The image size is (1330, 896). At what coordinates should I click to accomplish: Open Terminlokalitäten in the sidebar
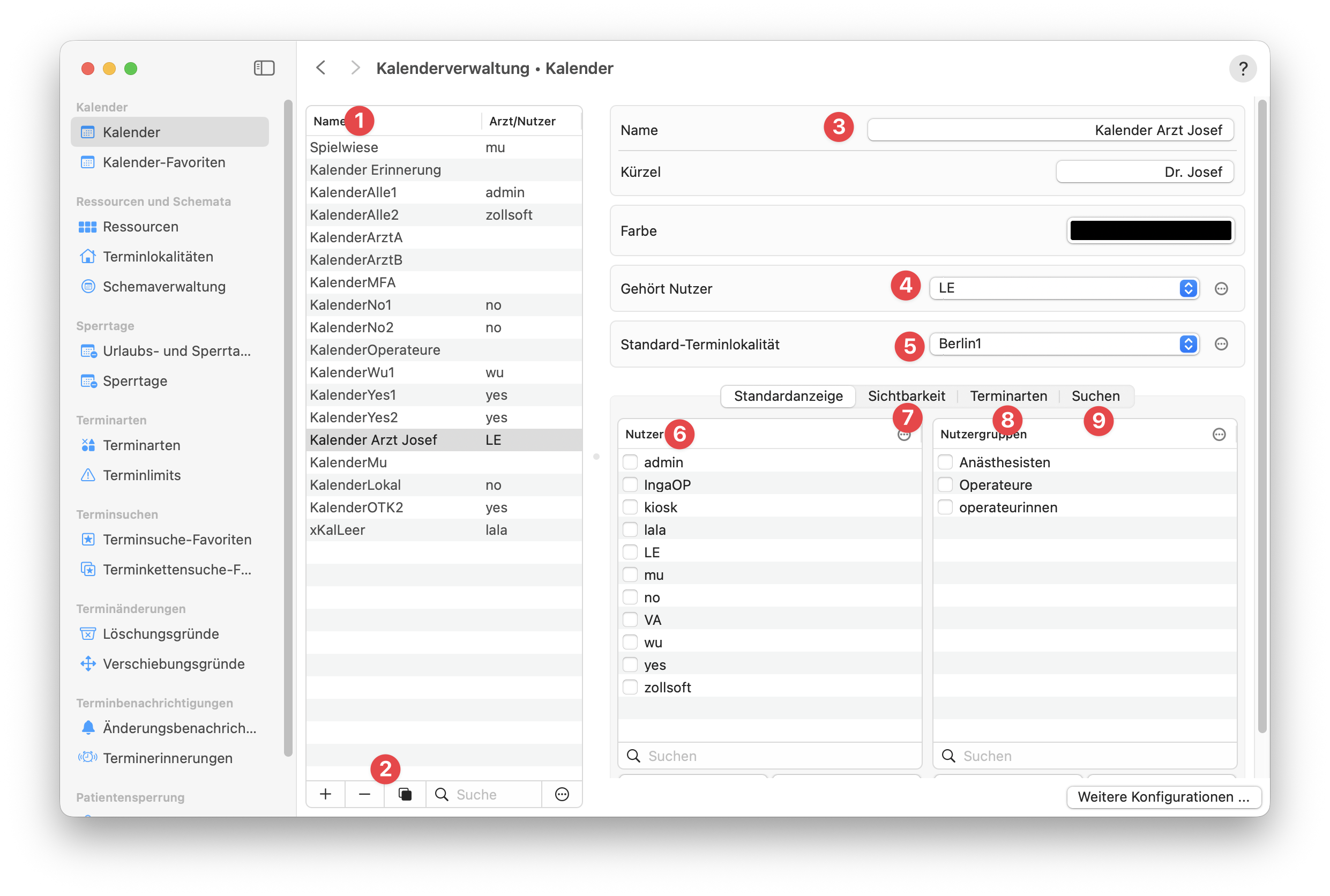(x=158, y=257)
